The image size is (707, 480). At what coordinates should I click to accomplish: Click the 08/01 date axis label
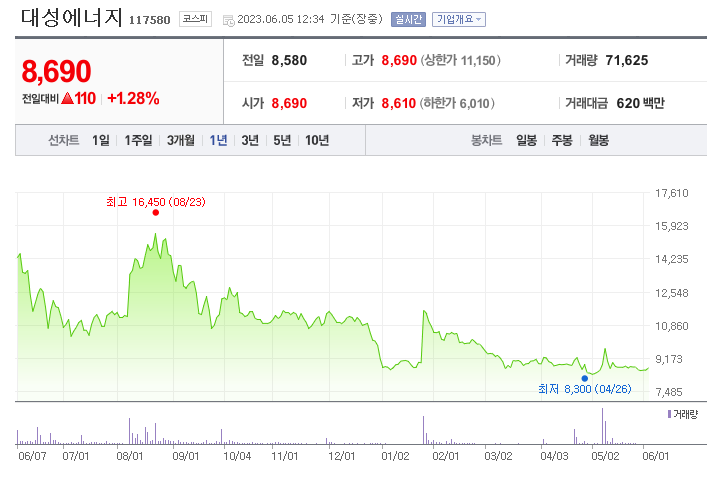[130, 456]
